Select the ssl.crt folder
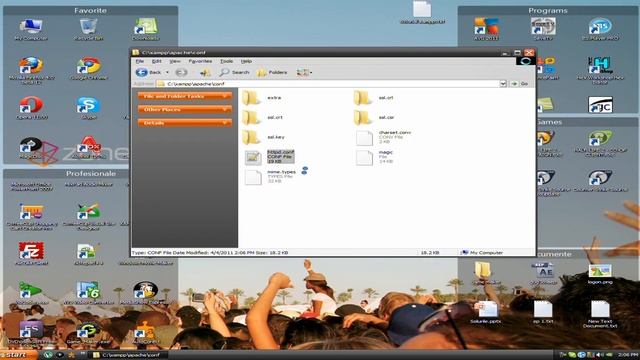The width and height of the screenshot is (640, 360). tap(262, 118)
